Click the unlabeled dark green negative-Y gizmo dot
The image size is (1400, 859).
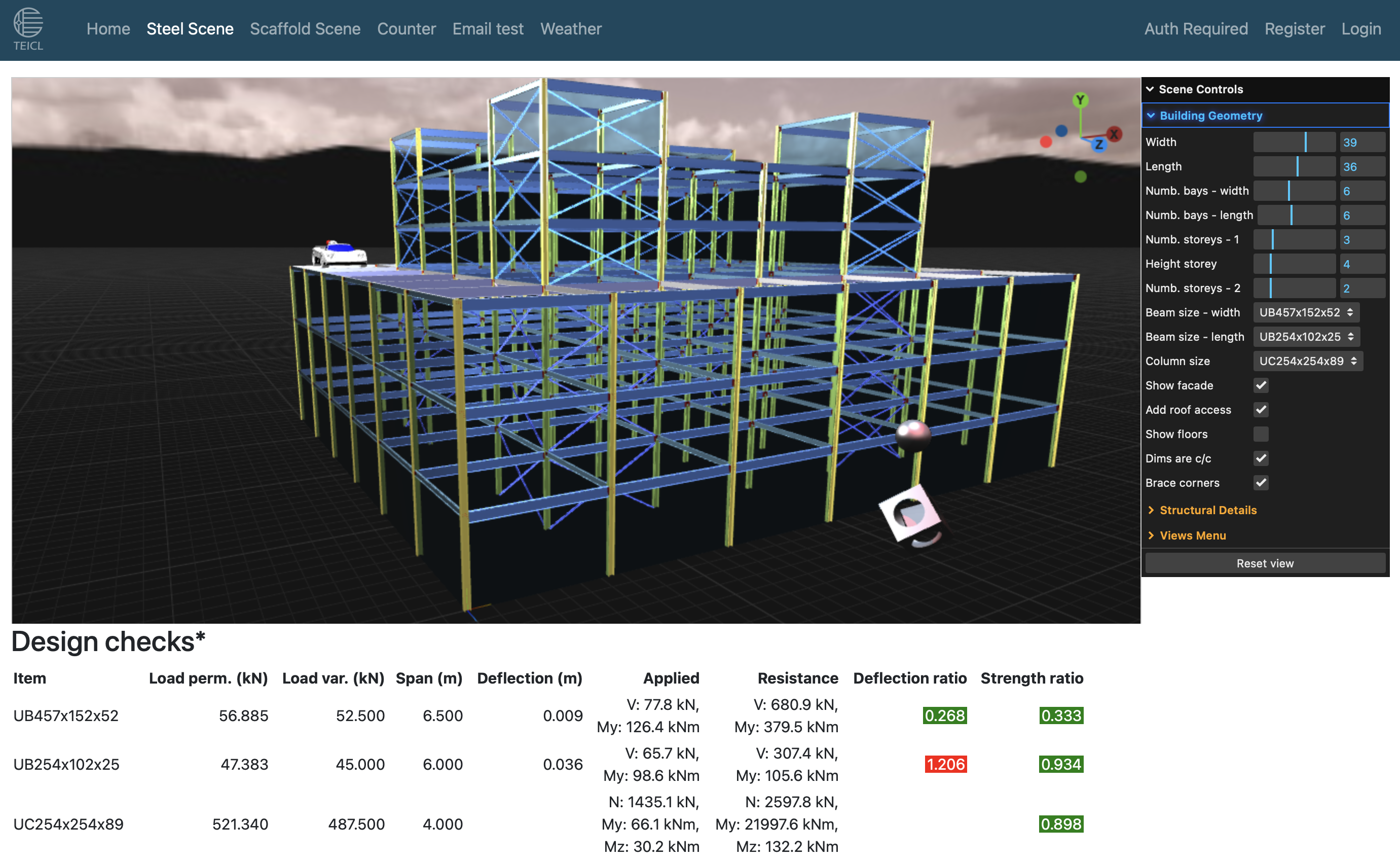coord(1080,177)
